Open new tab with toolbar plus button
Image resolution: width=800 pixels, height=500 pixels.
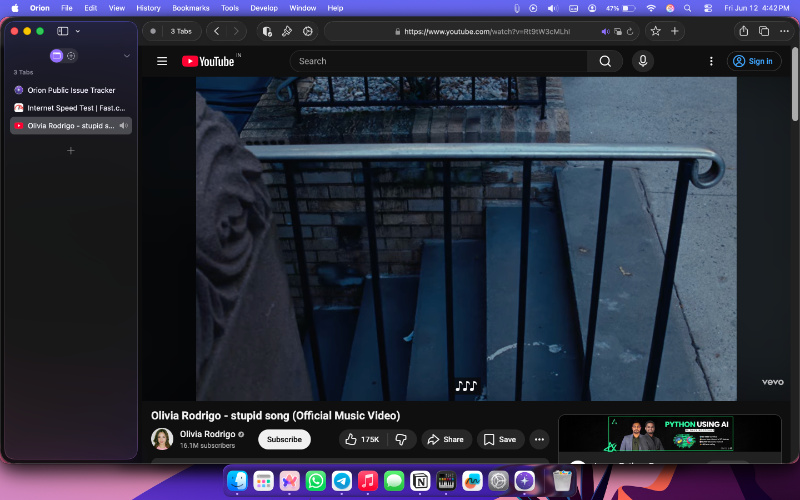click(674, 31)
